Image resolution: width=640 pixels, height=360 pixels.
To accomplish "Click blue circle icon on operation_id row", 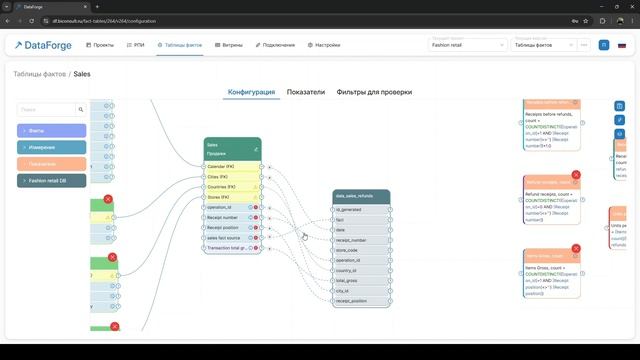I will (251, 207).
